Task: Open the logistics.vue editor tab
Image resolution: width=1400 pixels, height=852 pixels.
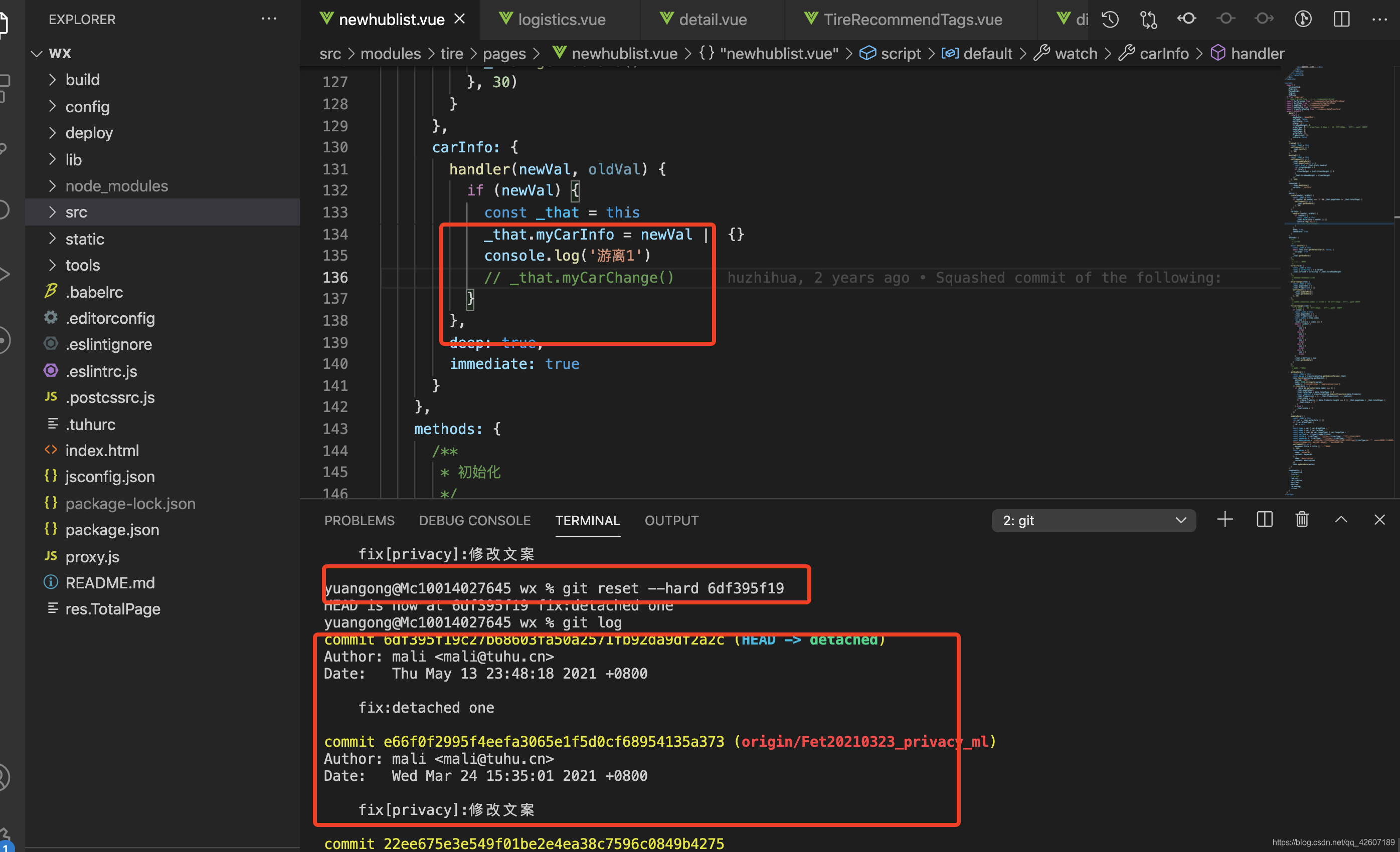Action: click(561, 20)
